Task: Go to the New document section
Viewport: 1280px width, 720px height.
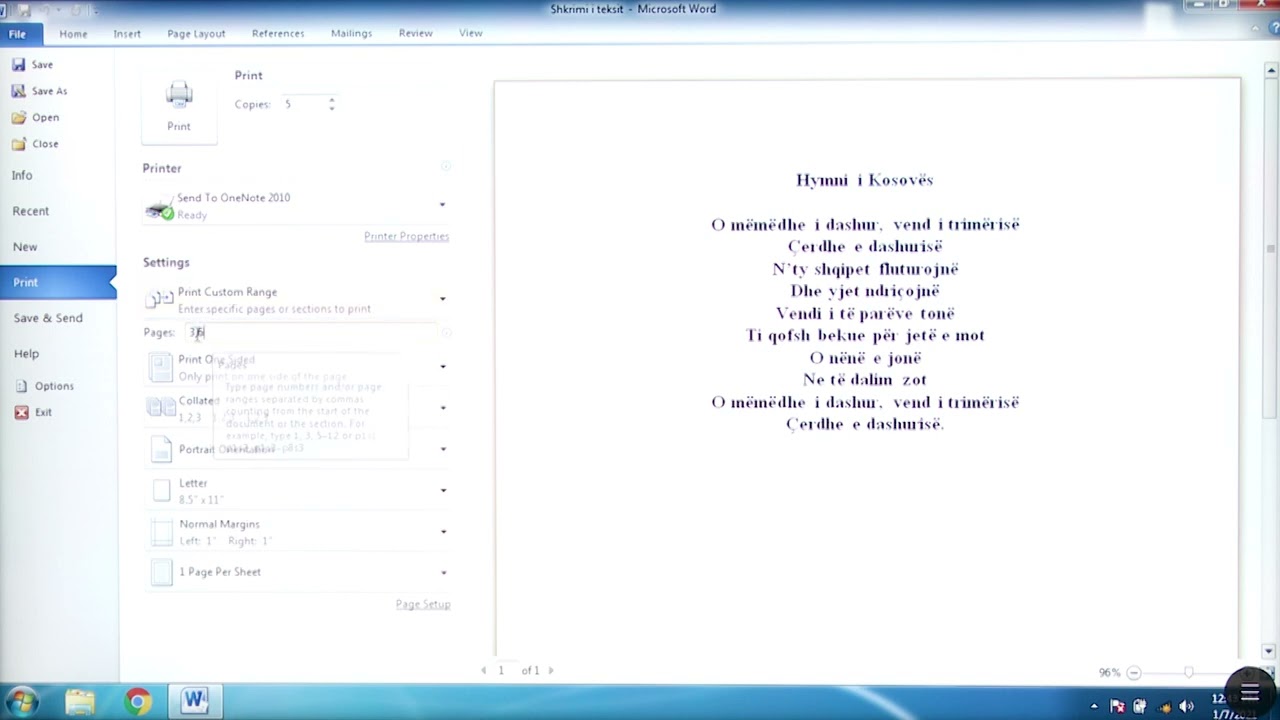Action: point(25,247)
